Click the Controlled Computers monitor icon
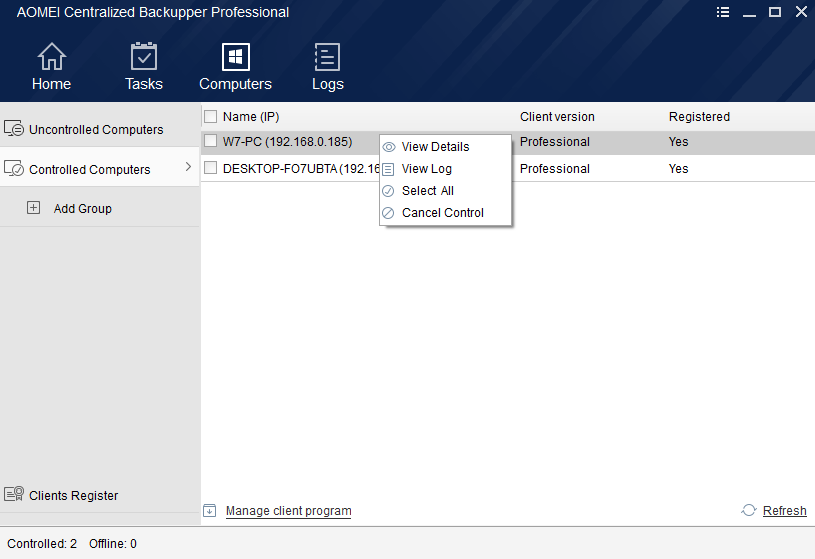815x559 pixels. tap(14, 168)
